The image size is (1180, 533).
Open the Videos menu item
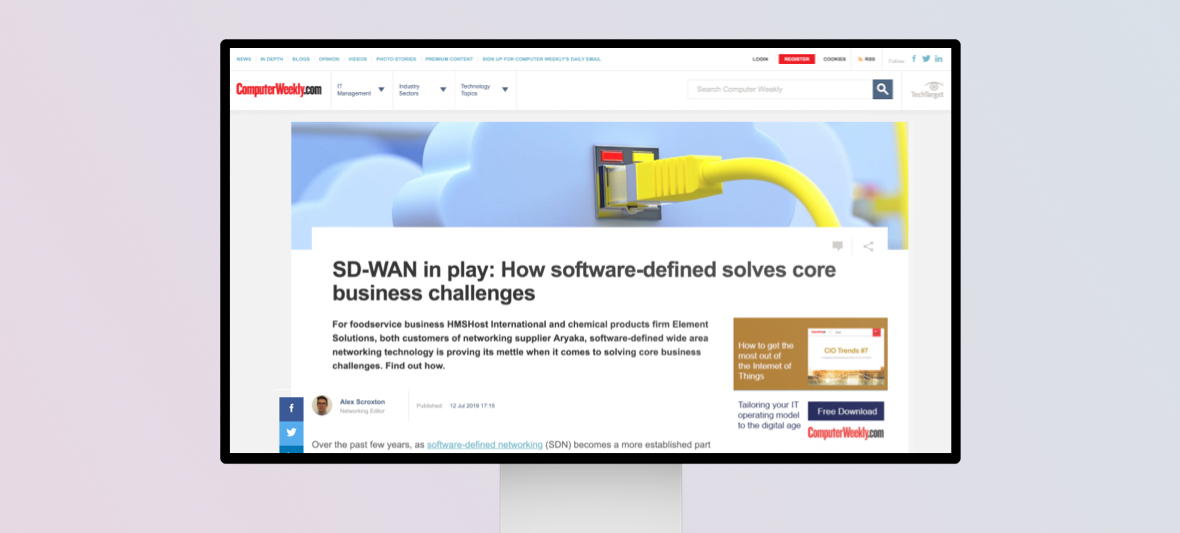pos(357,59)
